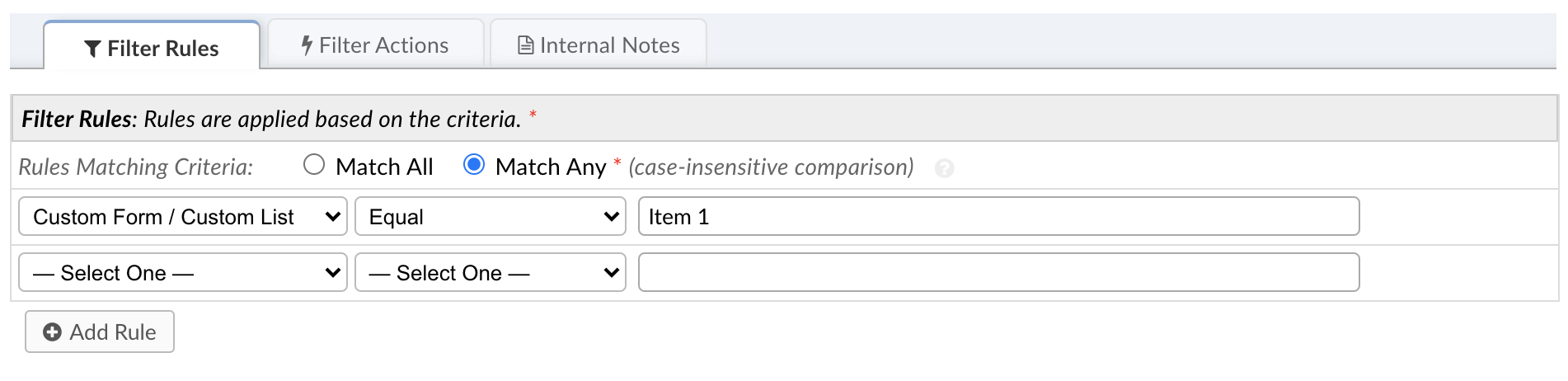Open the Filter Rules tab
1568x381 pixels.
tap(153, 49)
